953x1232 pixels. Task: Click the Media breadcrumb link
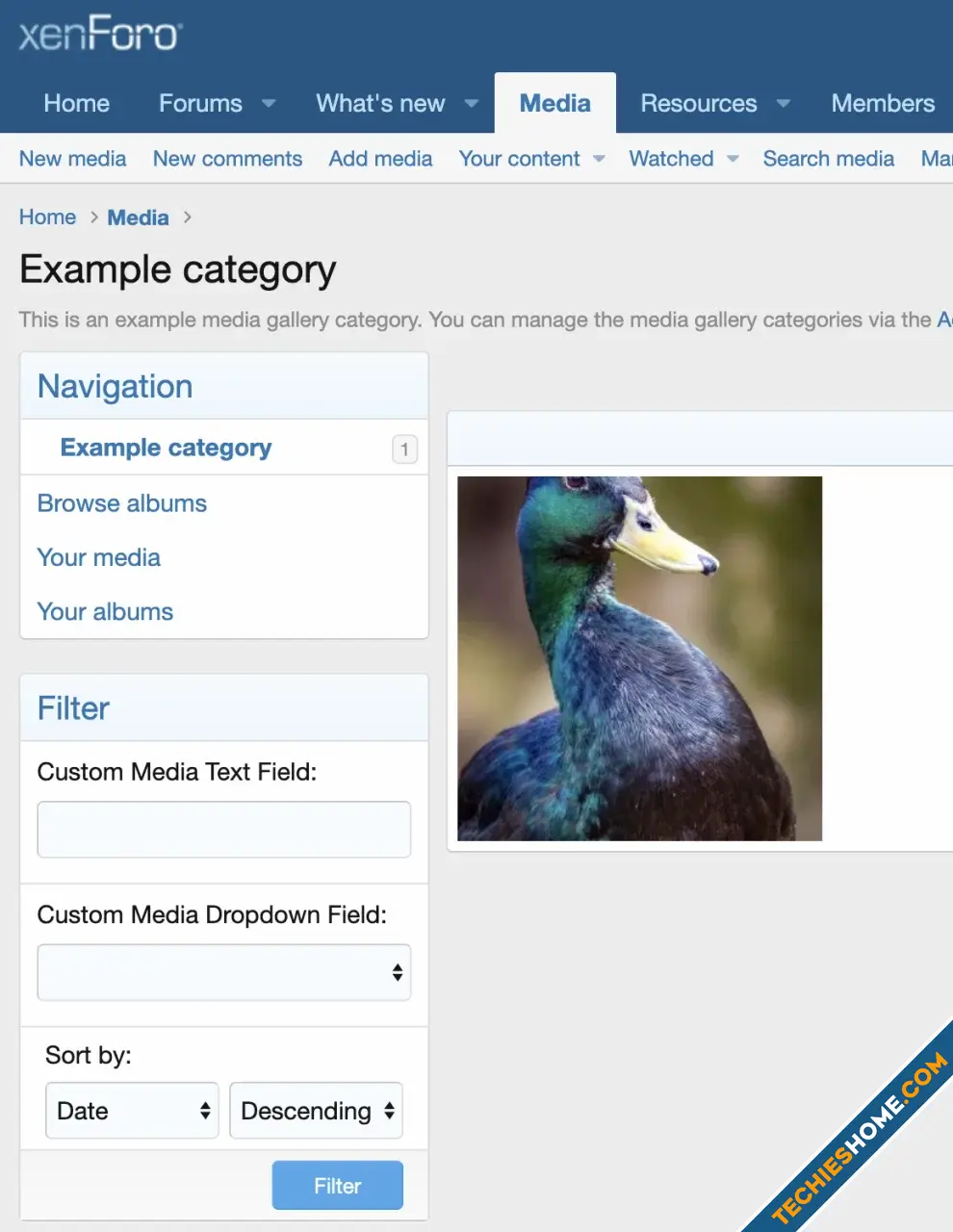point(138,218)
